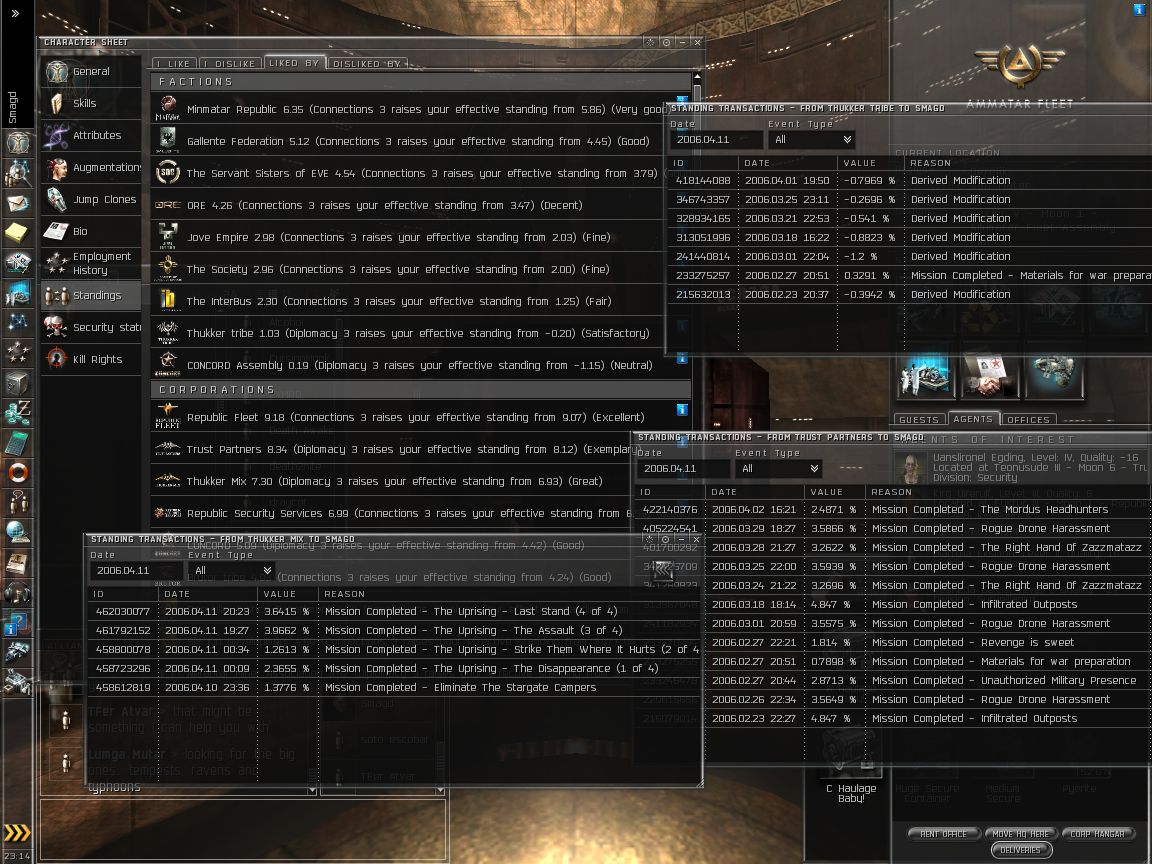
Task: Click the Corp Hangar button
Action: pos(1098,834)
